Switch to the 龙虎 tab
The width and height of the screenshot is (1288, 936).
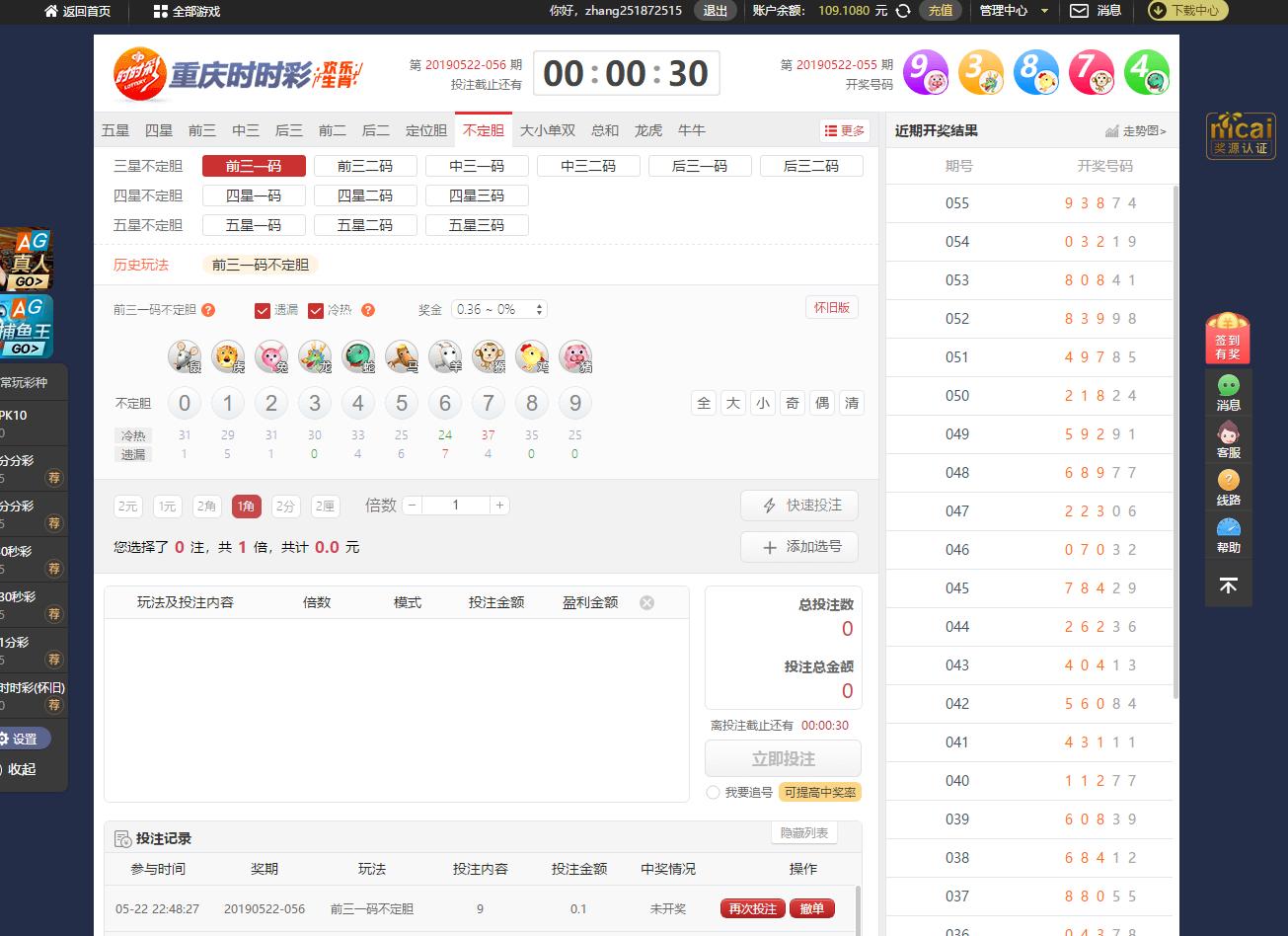[648, 130]
